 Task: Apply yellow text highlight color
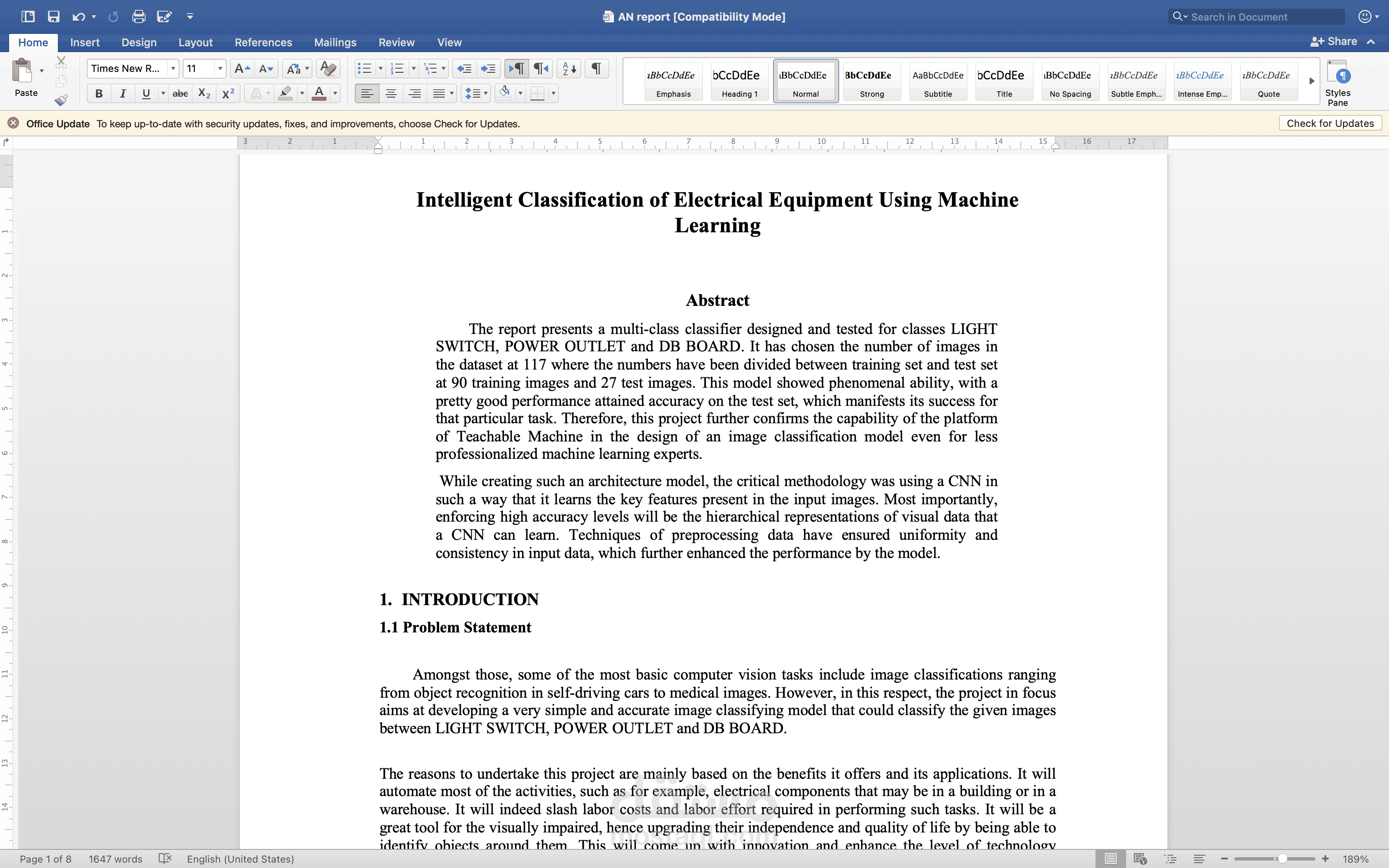pyautogui.click(x=285, y=93)
